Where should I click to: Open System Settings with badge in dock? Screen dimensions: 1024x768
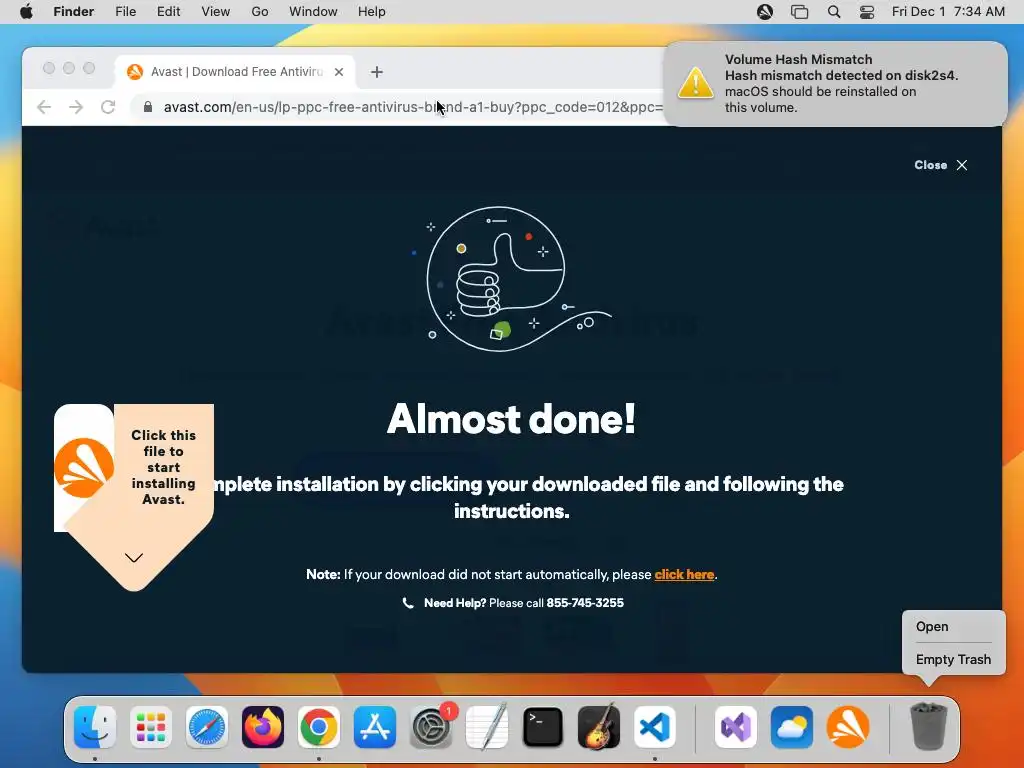point(431,727)
